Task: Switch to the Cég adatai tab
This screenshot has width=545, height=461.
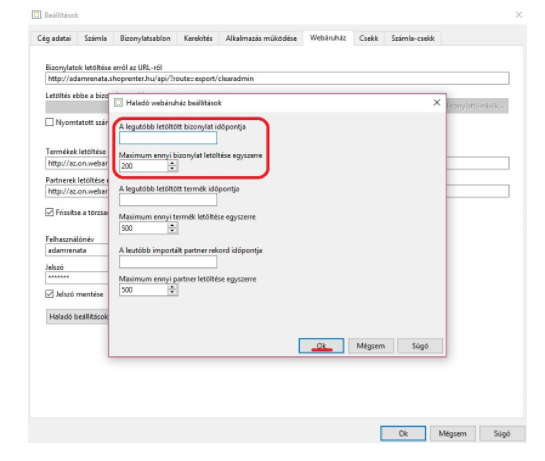Action: (x=54, y=38)
